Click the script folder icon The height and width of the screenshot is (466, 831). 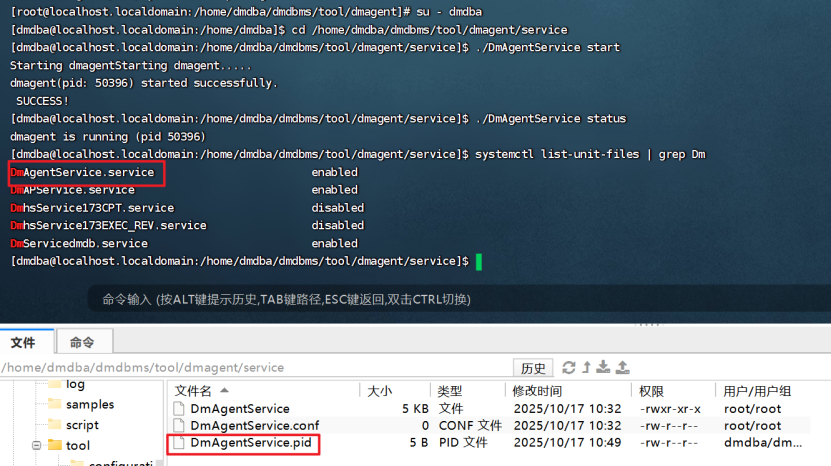(55, 425)
